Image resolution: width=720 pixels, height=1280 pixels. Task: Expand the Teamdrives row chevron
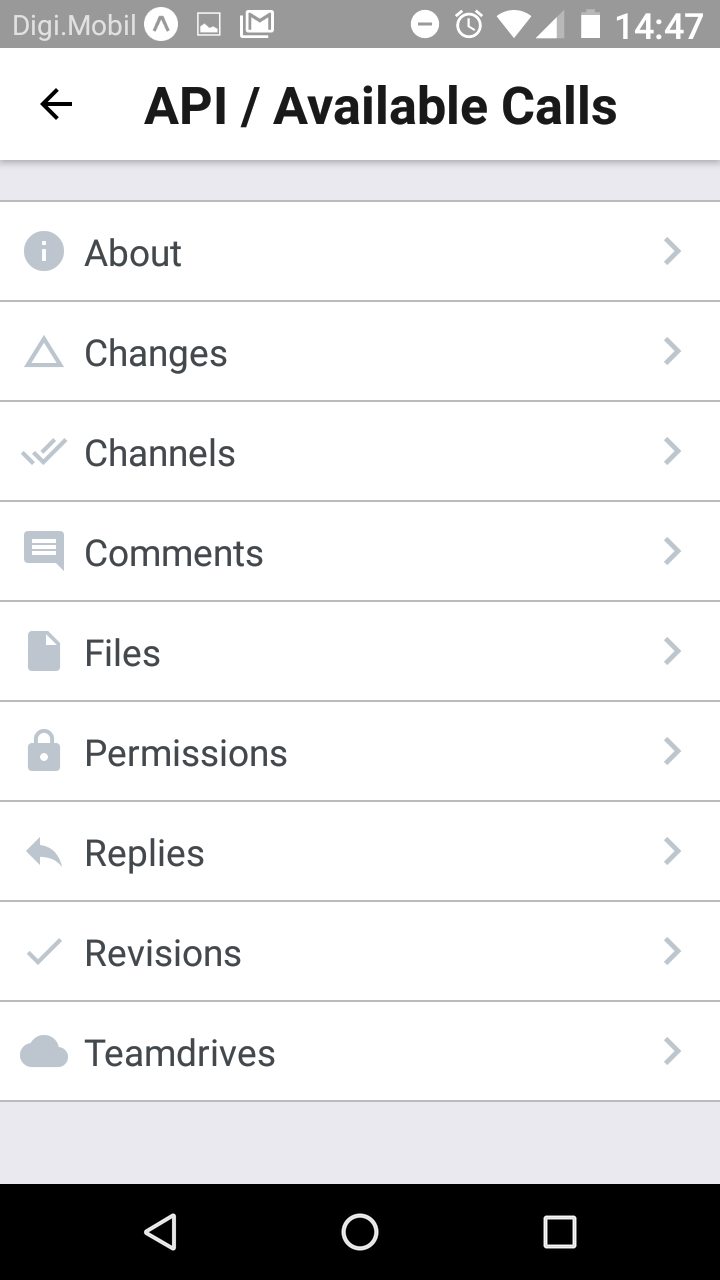(672, 1051)
